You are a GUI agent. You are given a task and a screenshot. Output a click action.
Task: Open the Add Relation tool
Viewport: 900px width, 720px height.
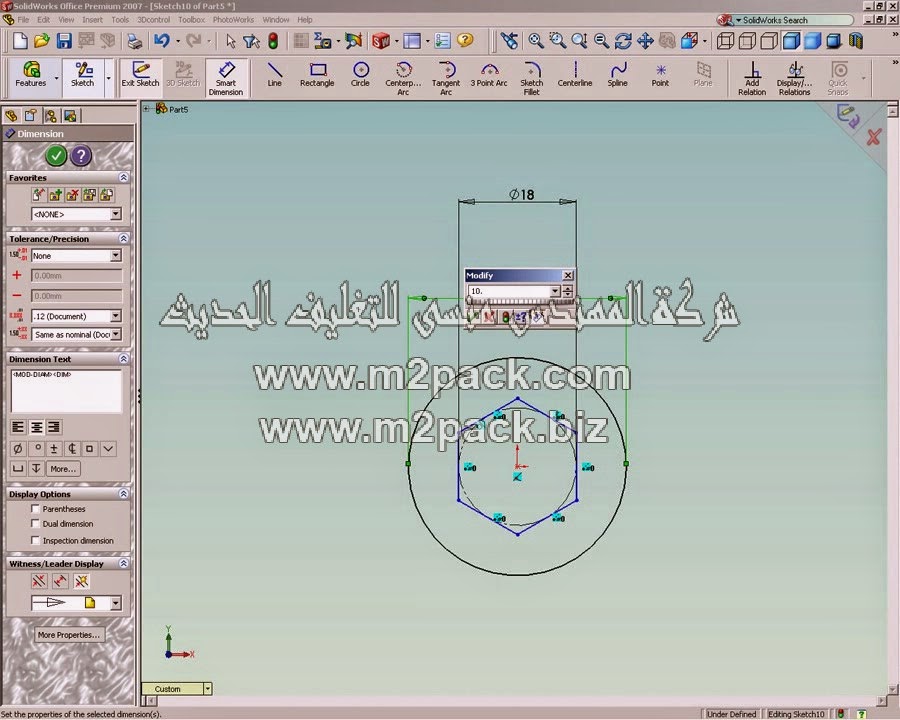coord(752,78)
